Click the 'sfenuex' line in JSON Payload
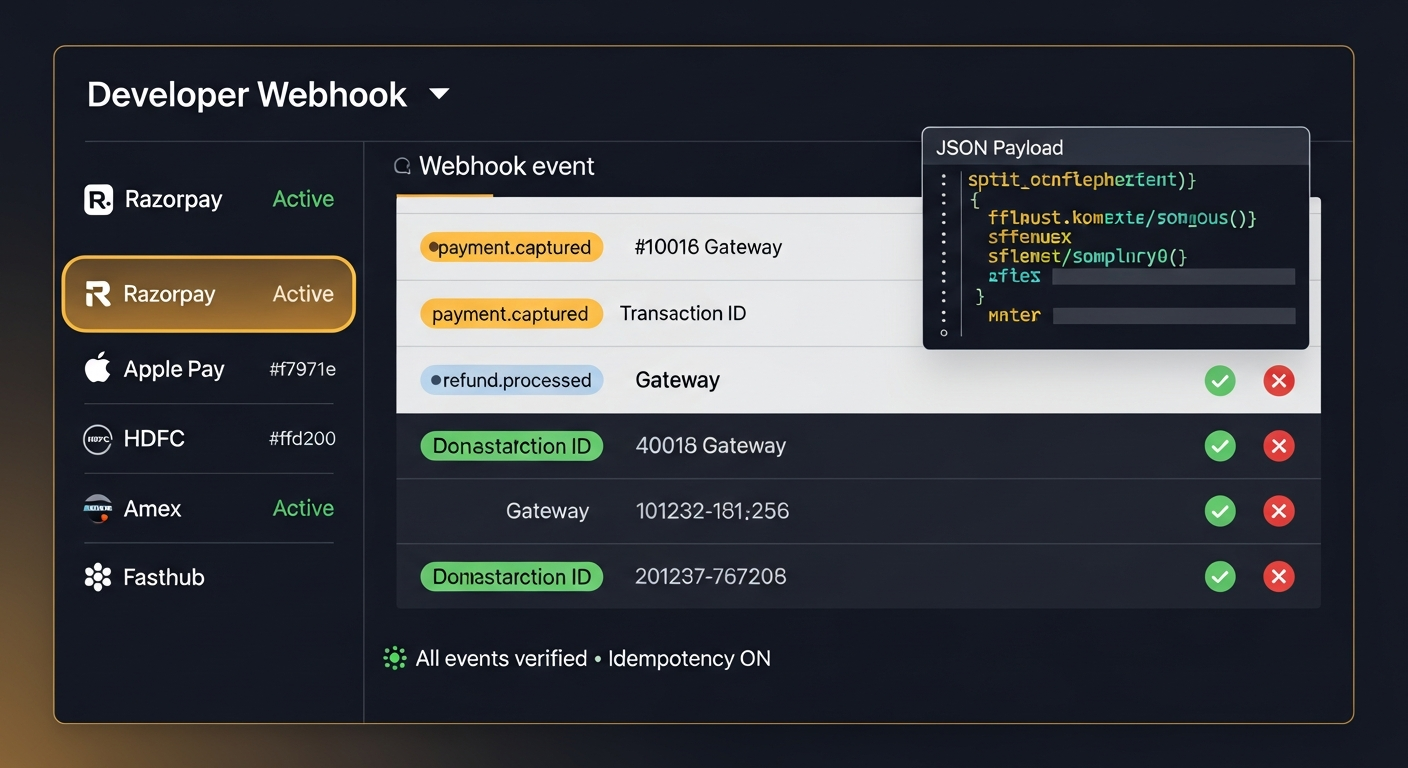The width and height of the screenshot is (1408, 768). [x=1029, y=237]
